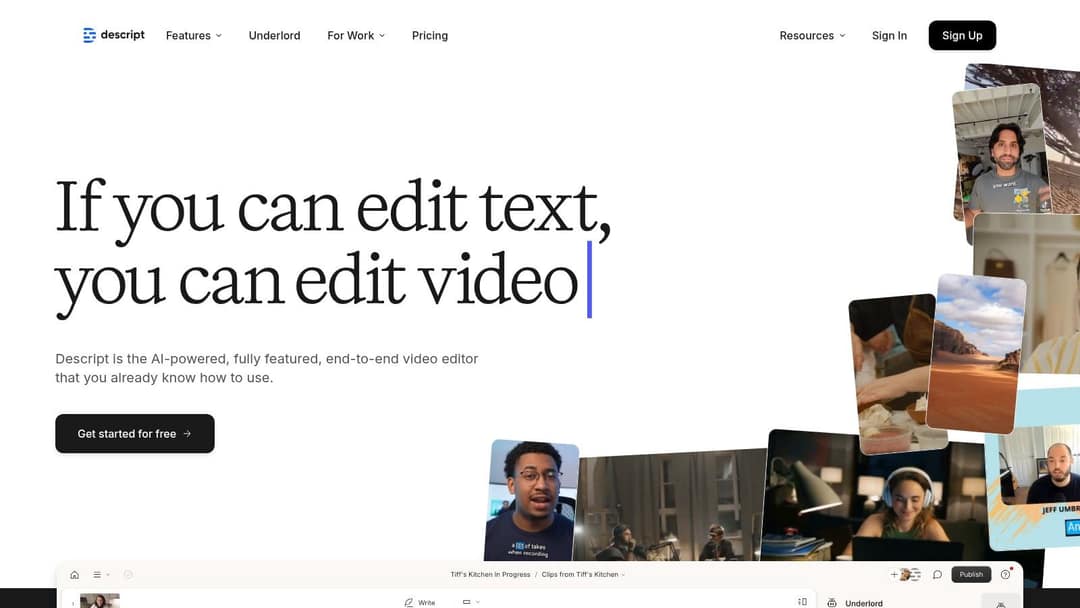Image resolution: width=1080 pixels, height=608 pixels.
Task: Click Get started for free button
Action: click(x=135, y=434)
